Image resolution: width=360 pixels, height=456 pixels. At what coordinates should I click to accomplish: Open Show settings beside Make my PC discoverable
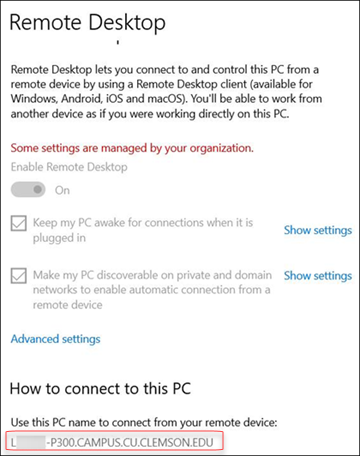[x=318, y=276]
